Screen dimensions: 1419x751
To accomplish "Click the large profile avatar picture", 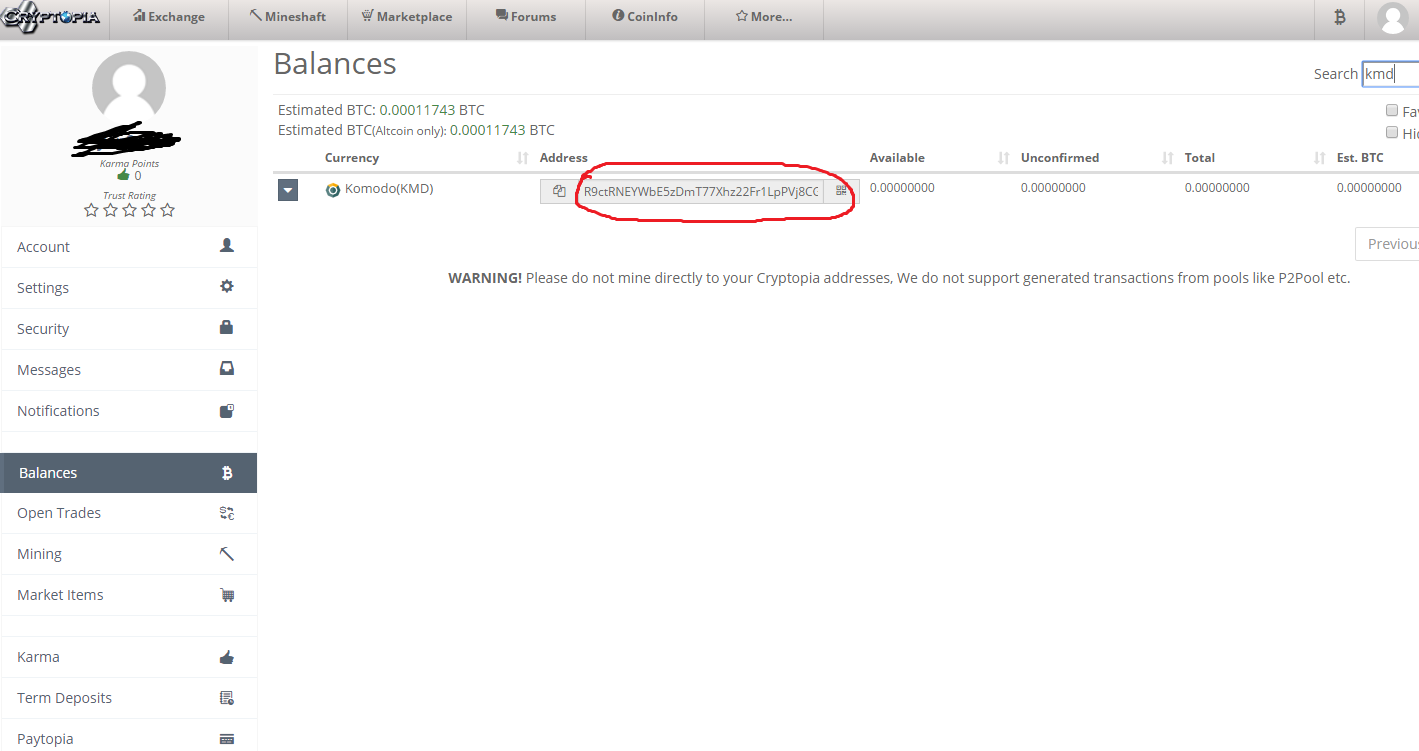I will click(x=129, y=88).
